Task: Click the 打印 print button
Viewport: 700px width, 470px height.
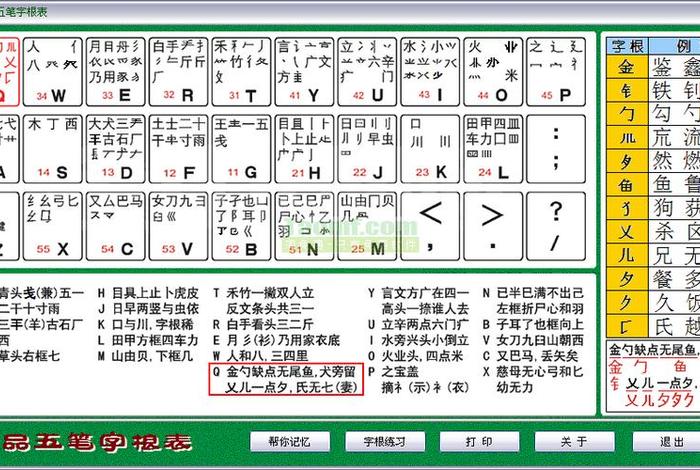Action: [x=479, y=442]
